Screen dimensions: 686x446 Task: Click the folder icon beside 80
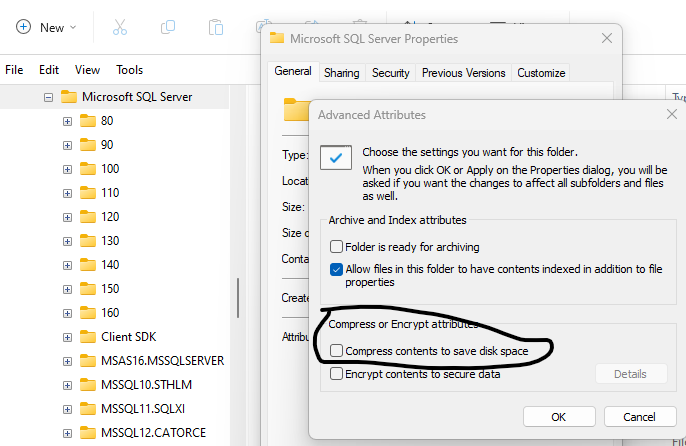(88, 120)
